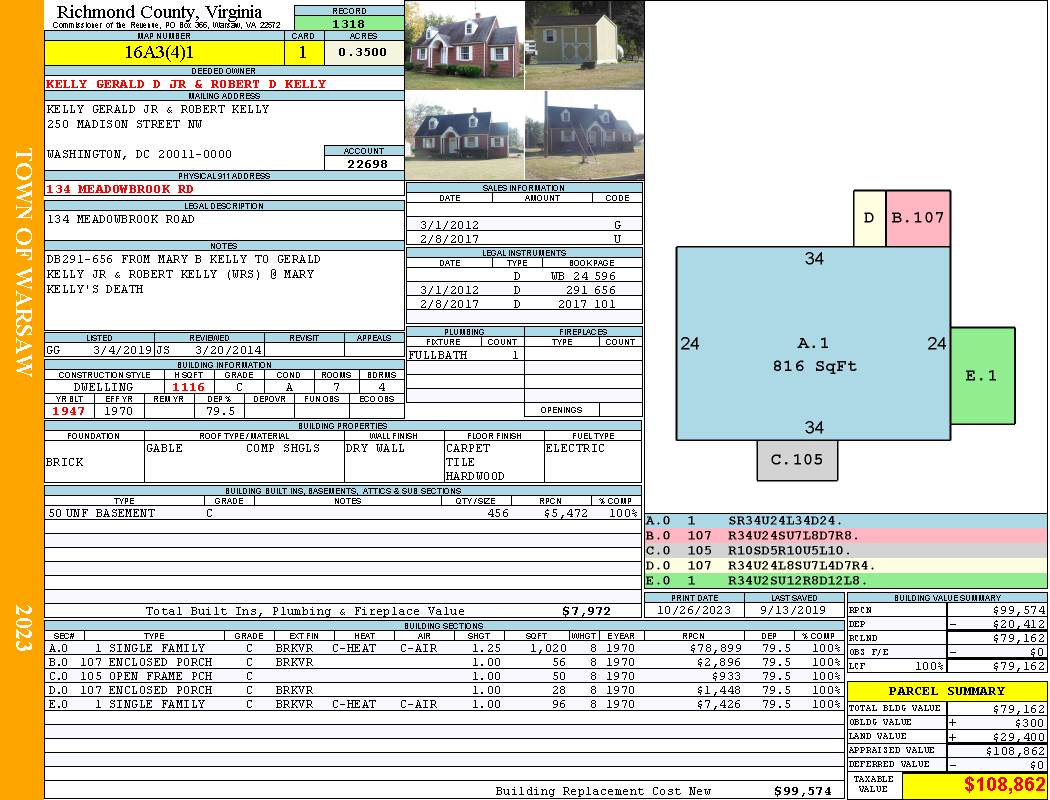The image size is (1050, 800).
Task: Click mailing address line 250 MADISON STREET NW
Action: click(125, 125)
